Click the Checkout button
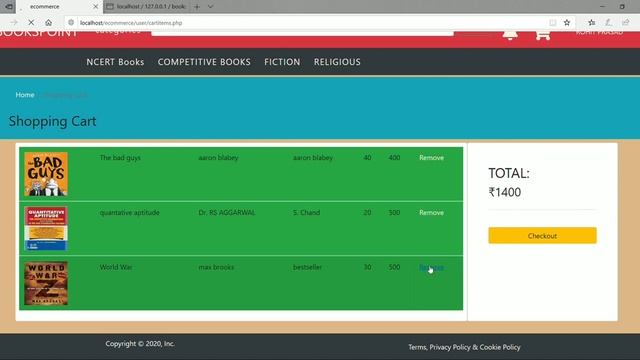This screenshot has width=640, height=360. click(542, 236)
